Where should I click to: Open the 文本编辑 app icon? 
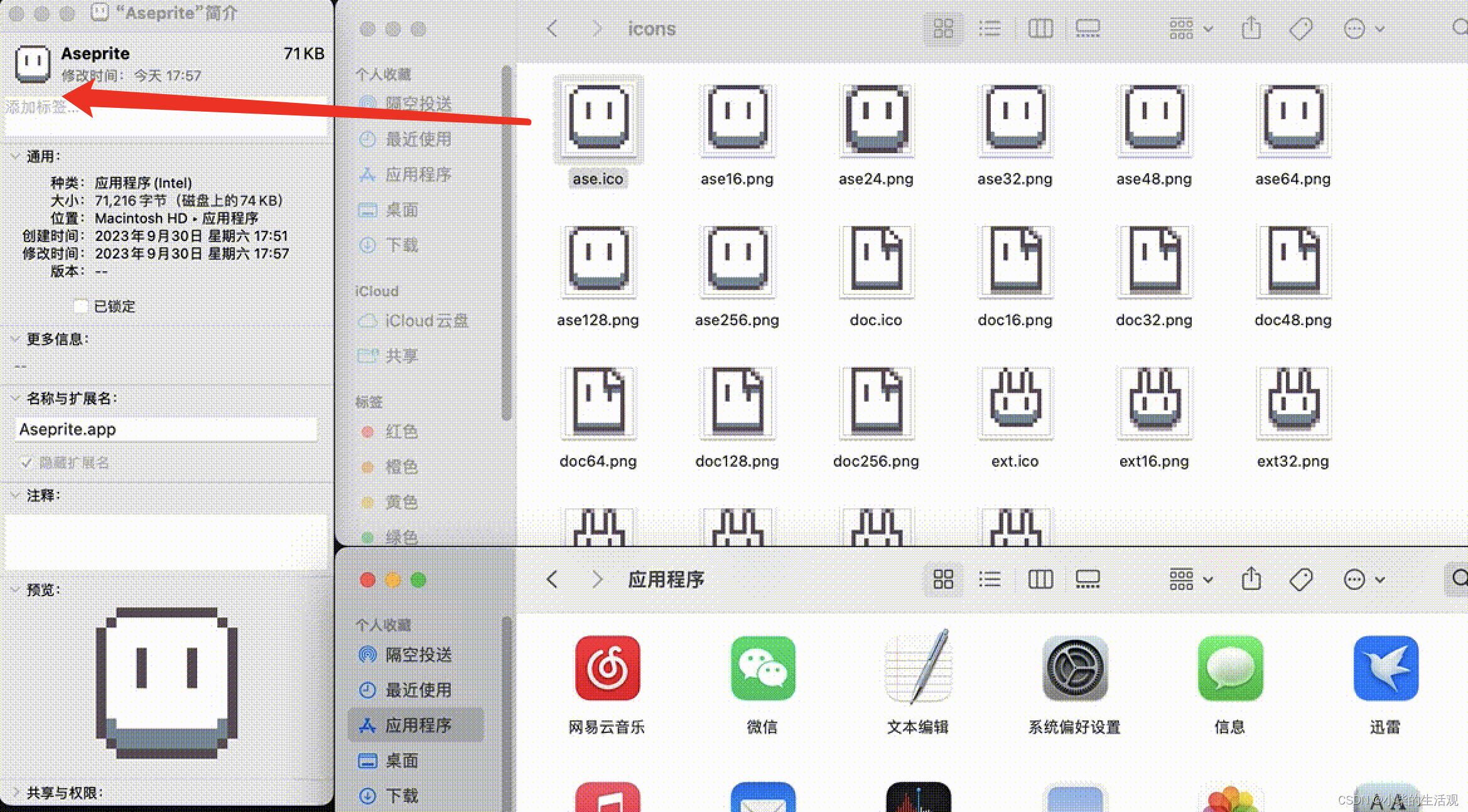[x=918, y=668]
